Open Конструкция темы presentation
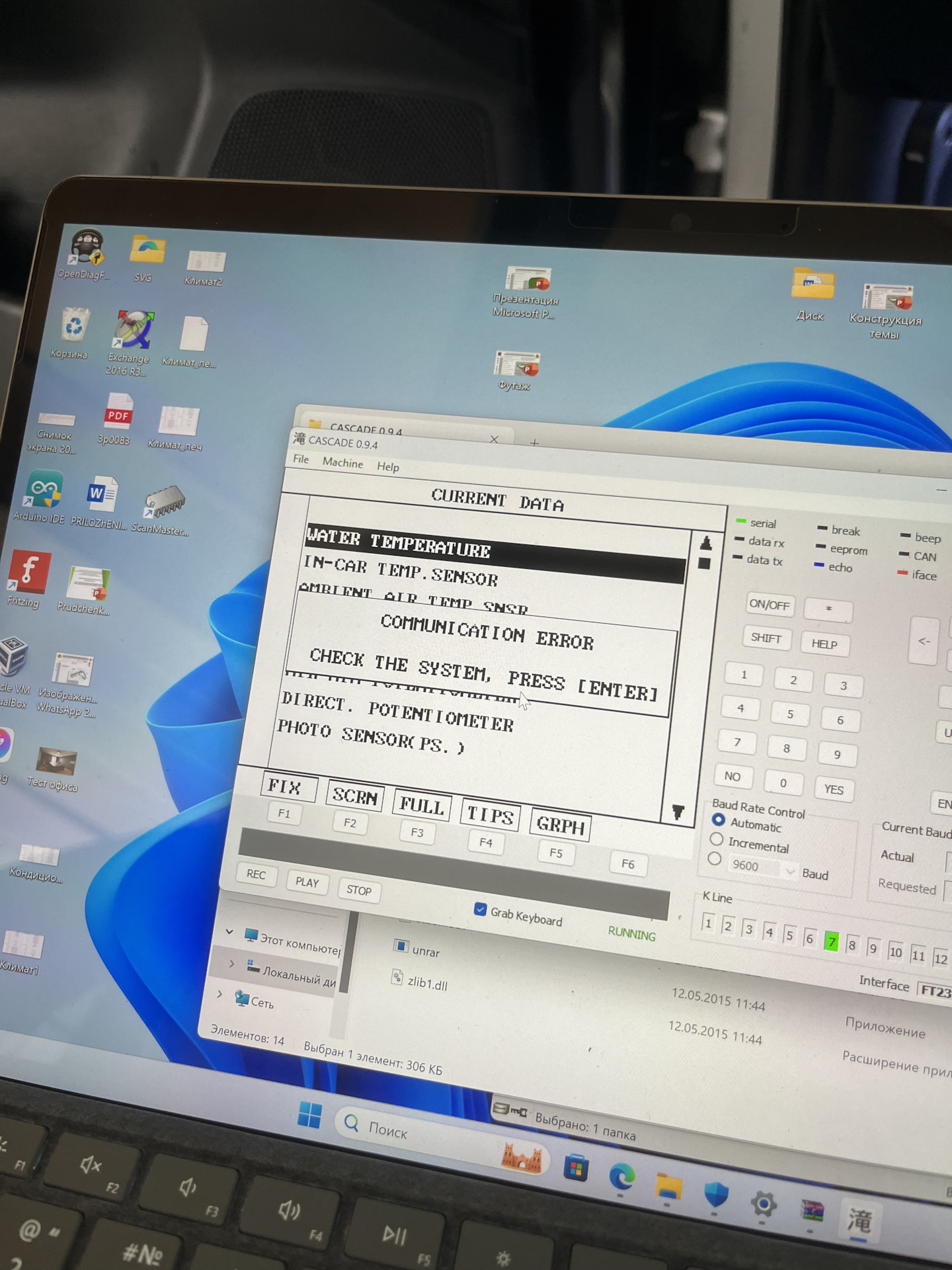Image resolution: width=952 pixels, height=1270 pixels. pos(887,311)
